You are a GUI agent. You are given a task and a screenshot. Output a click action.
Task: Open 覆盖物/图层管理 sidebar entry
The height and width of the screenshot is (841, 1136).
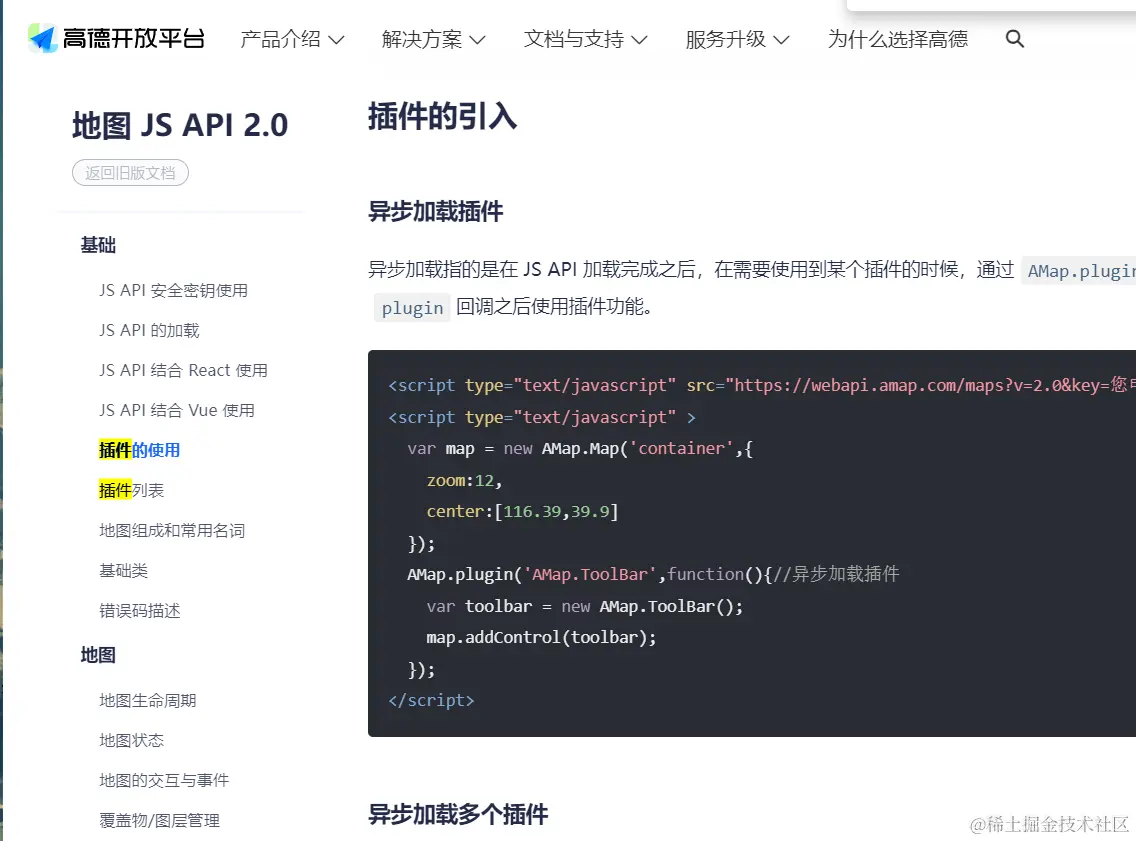pos(159,821)
